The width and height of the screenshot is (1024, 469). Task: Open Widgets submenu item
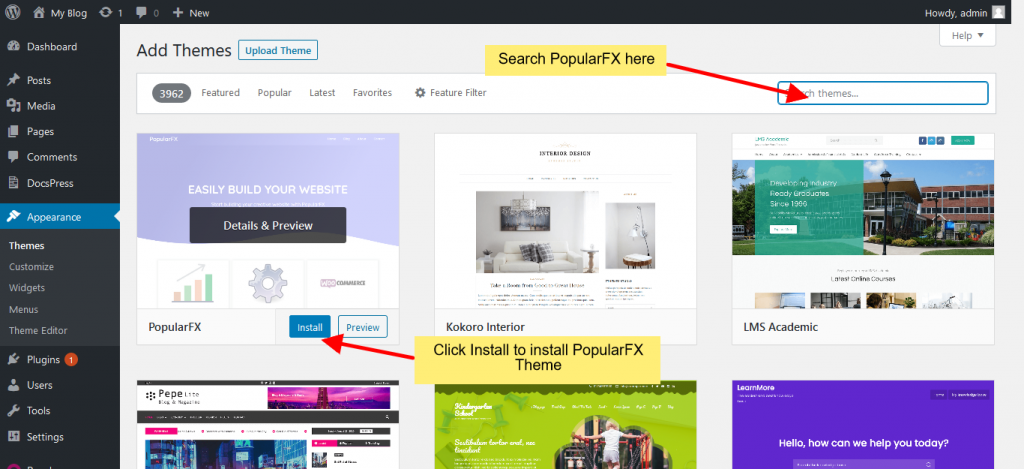pyautogui.click(x=27, y=287)
